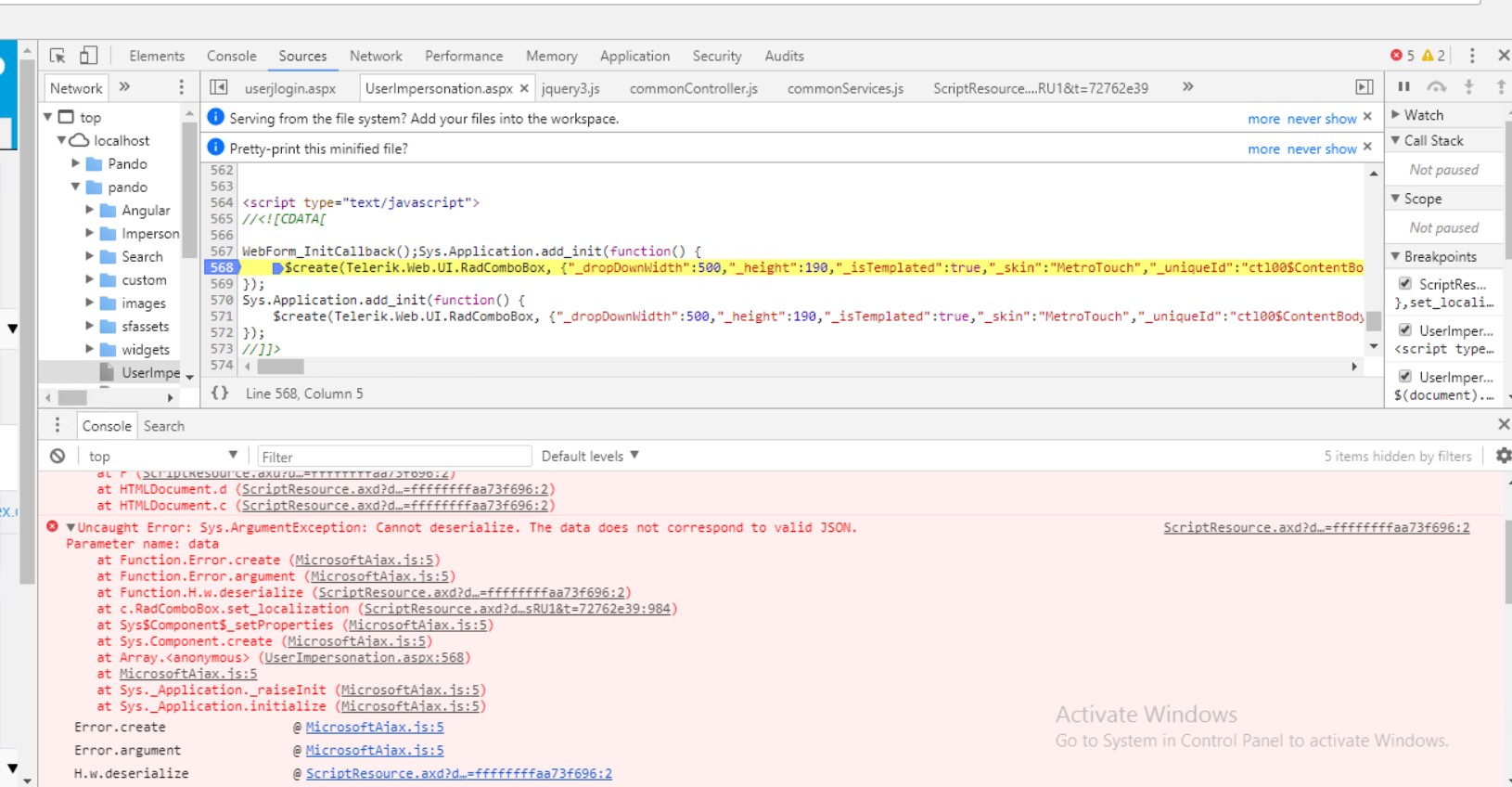
Task: Open the Default levels dropdown
Action: pos(590,456)
